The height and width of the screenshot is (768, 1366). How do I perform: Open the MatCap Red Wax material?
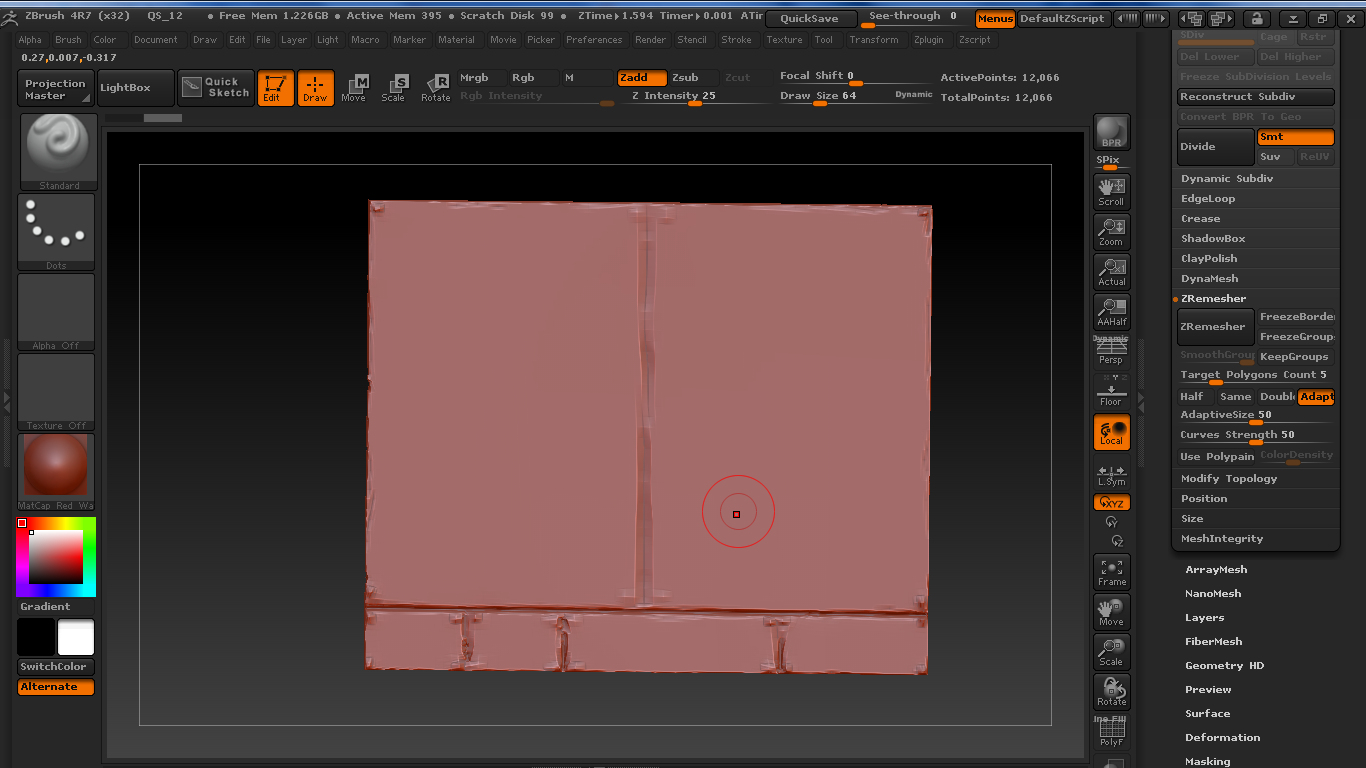point(56,472)
